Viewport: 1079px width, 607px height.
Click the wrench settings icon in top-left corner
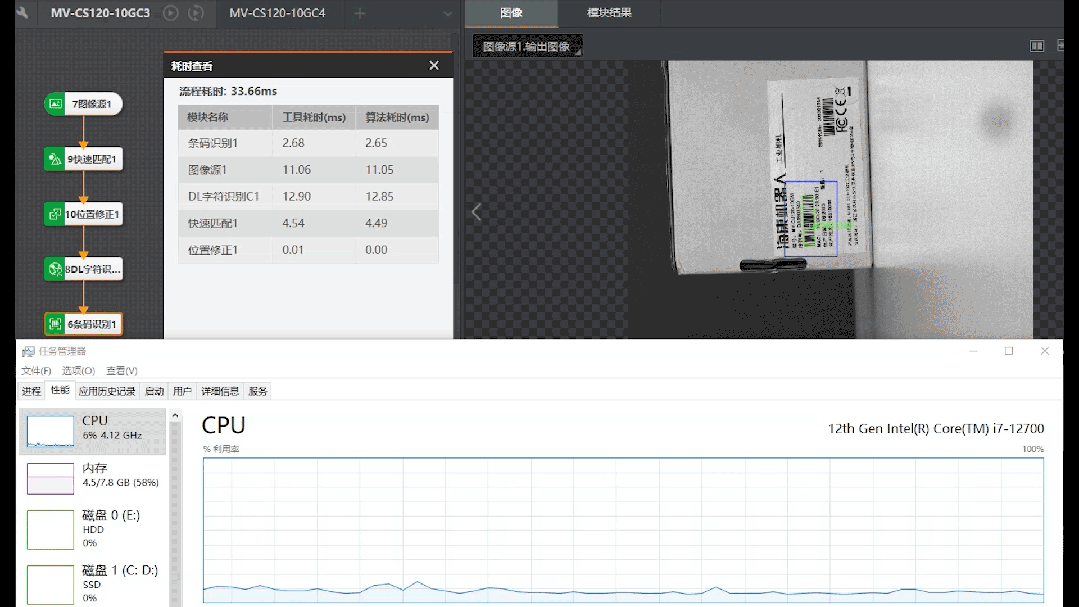coord(22,13)
